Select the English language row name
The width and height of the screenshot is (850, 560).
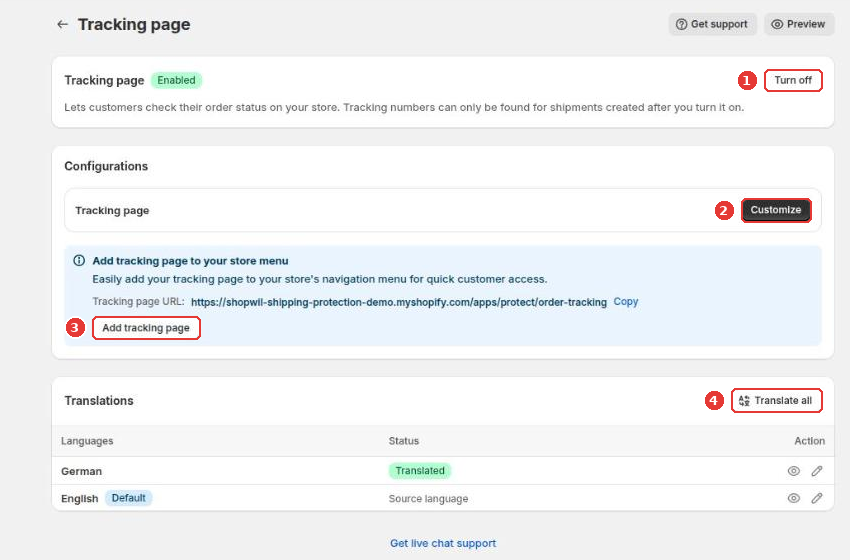click(80, 498)
